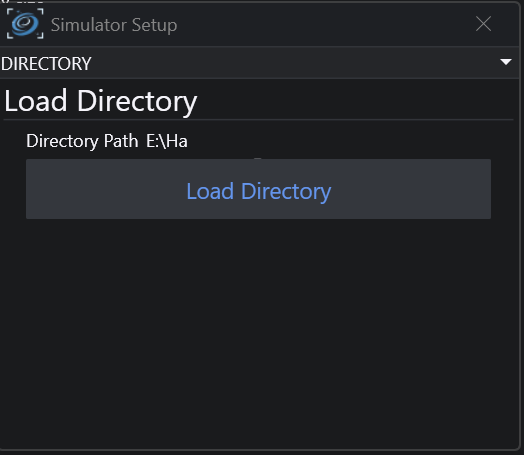Screen dimensions: 524x455
Task: Collapse the DIRECTORY section with the arrow
Action: [506, 62]
